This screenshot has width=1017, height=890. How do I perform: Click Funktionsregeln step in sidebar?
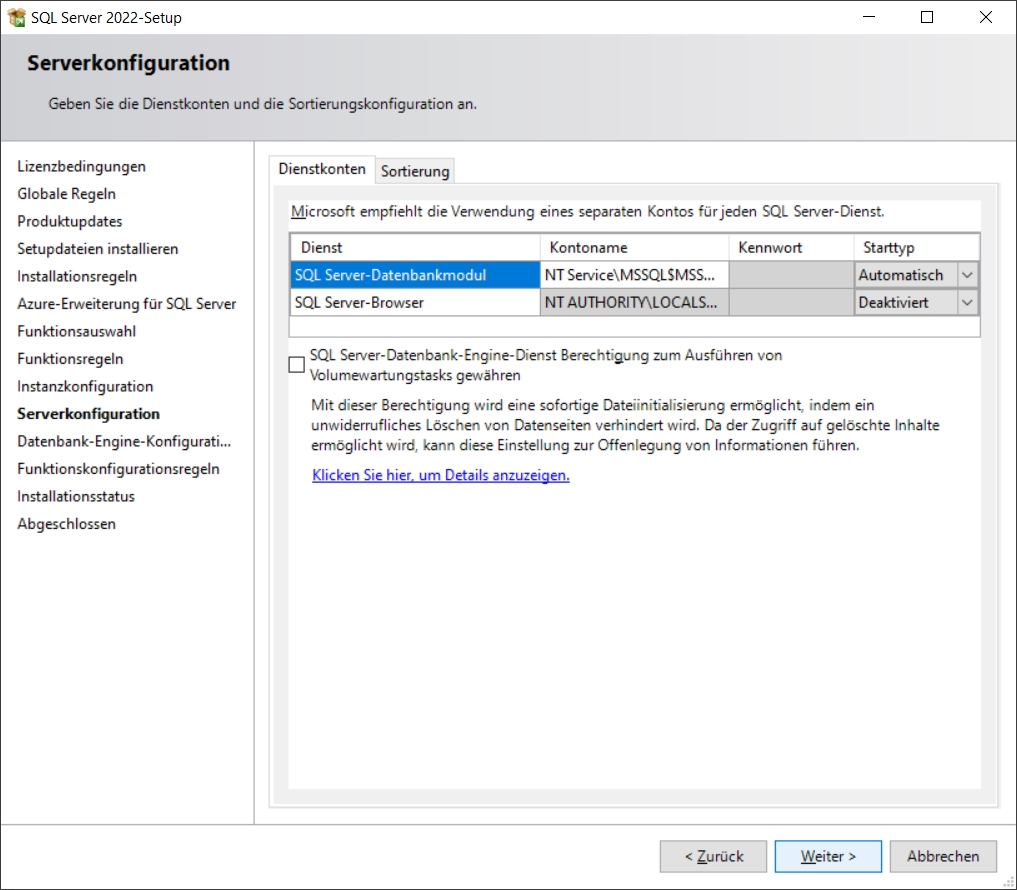(x=70, y=359)
